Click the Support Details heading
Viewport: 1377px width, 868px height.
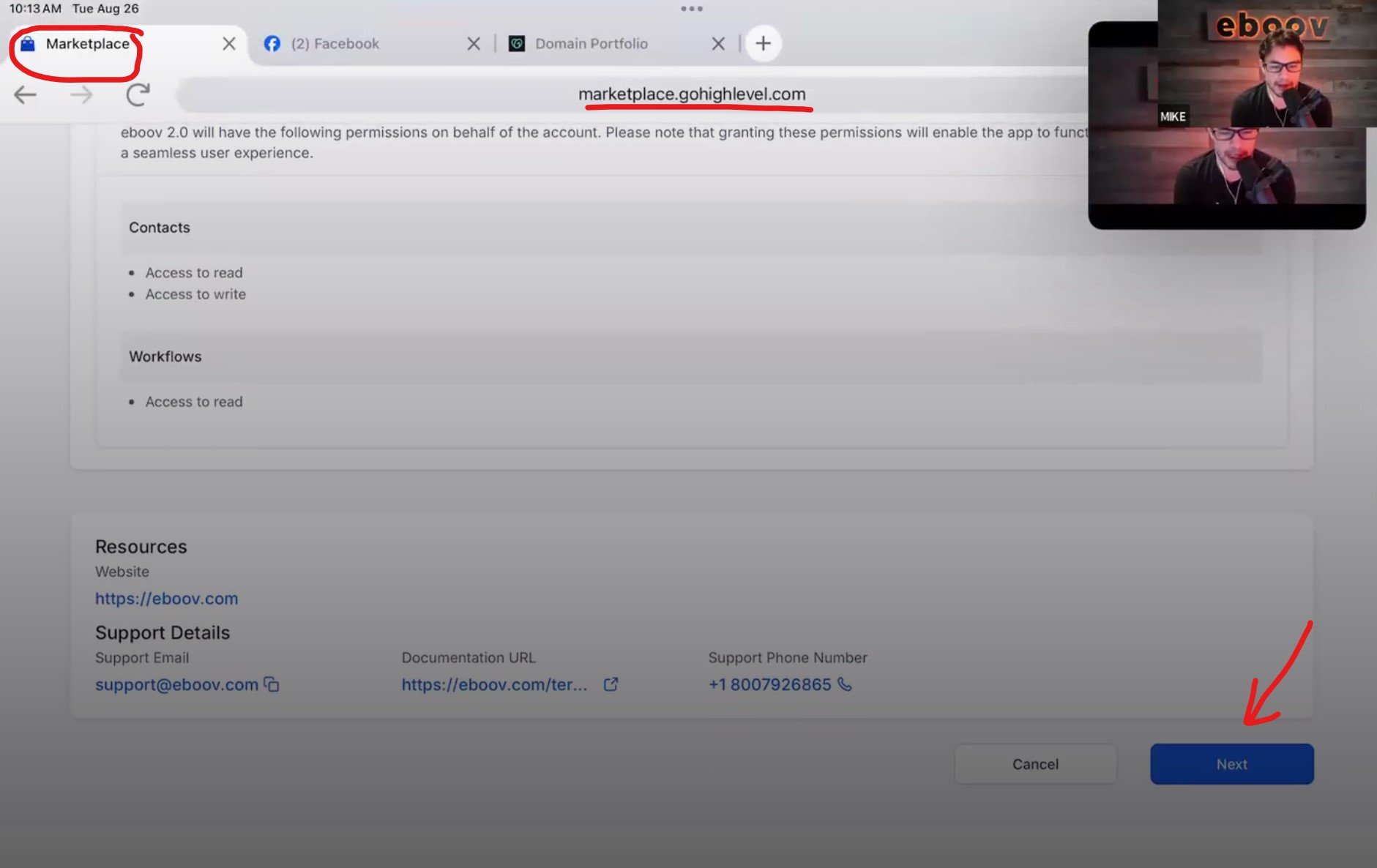click(163, 632)
